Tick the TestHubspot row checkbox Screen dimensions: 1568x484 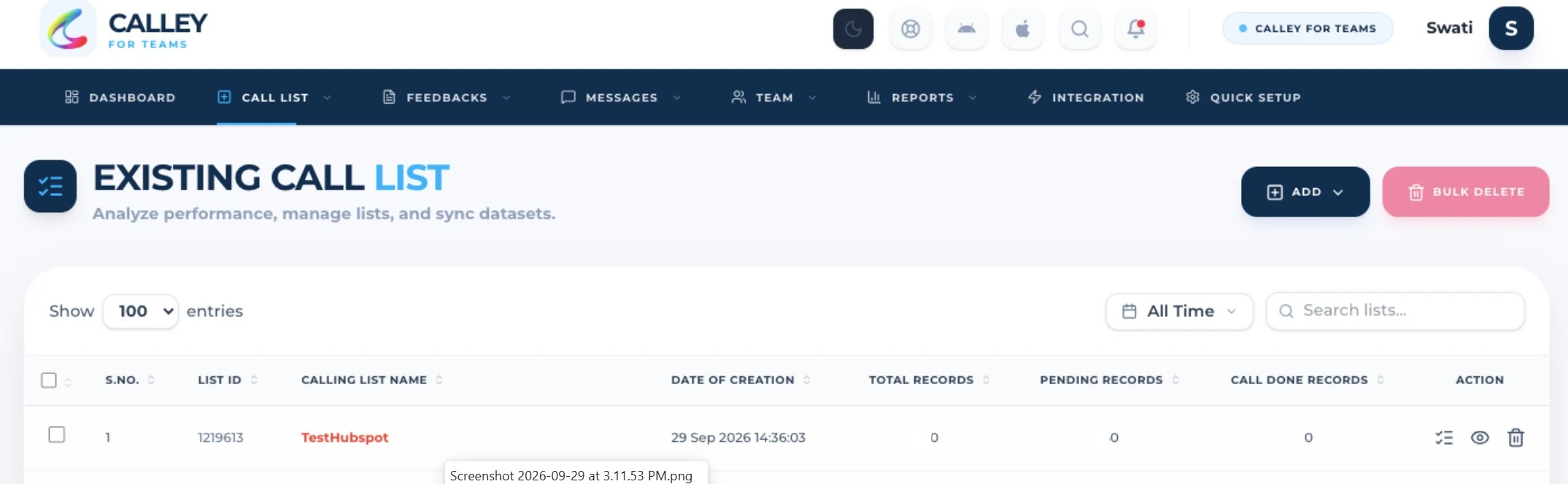point(56,434)
